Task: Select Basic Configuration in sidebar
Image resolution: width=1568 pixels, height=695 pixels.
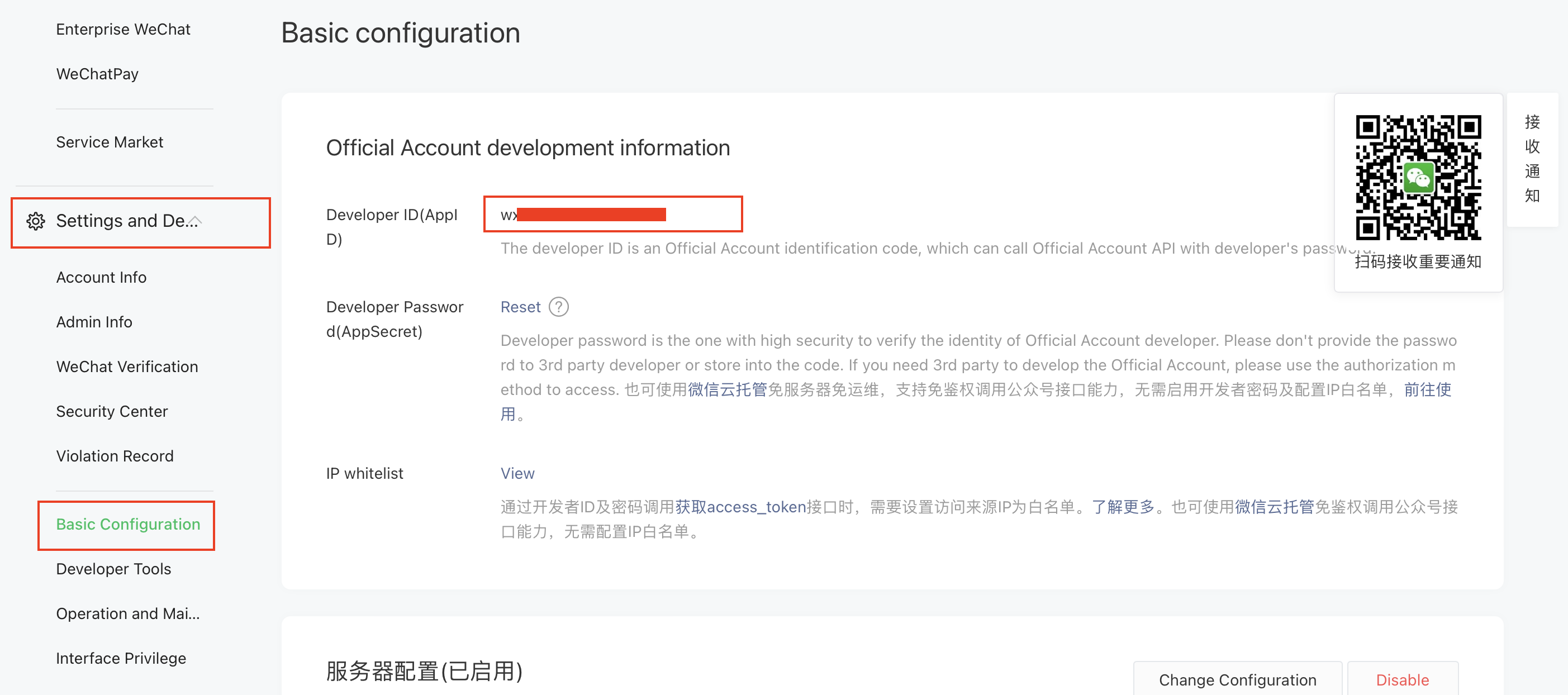Action: 128,524
